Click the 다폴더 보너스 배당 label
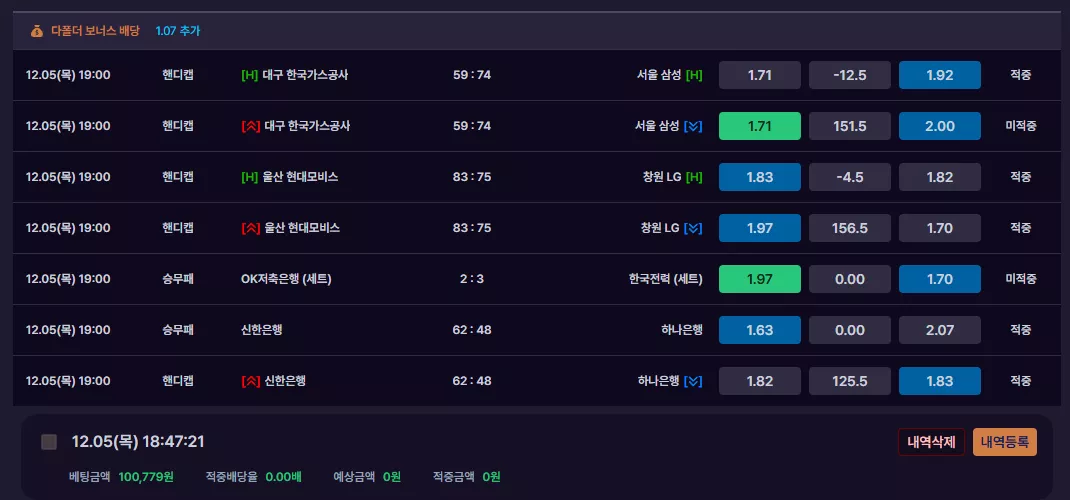The height and width of the screenshot is (500, 1070). point(96,31)
